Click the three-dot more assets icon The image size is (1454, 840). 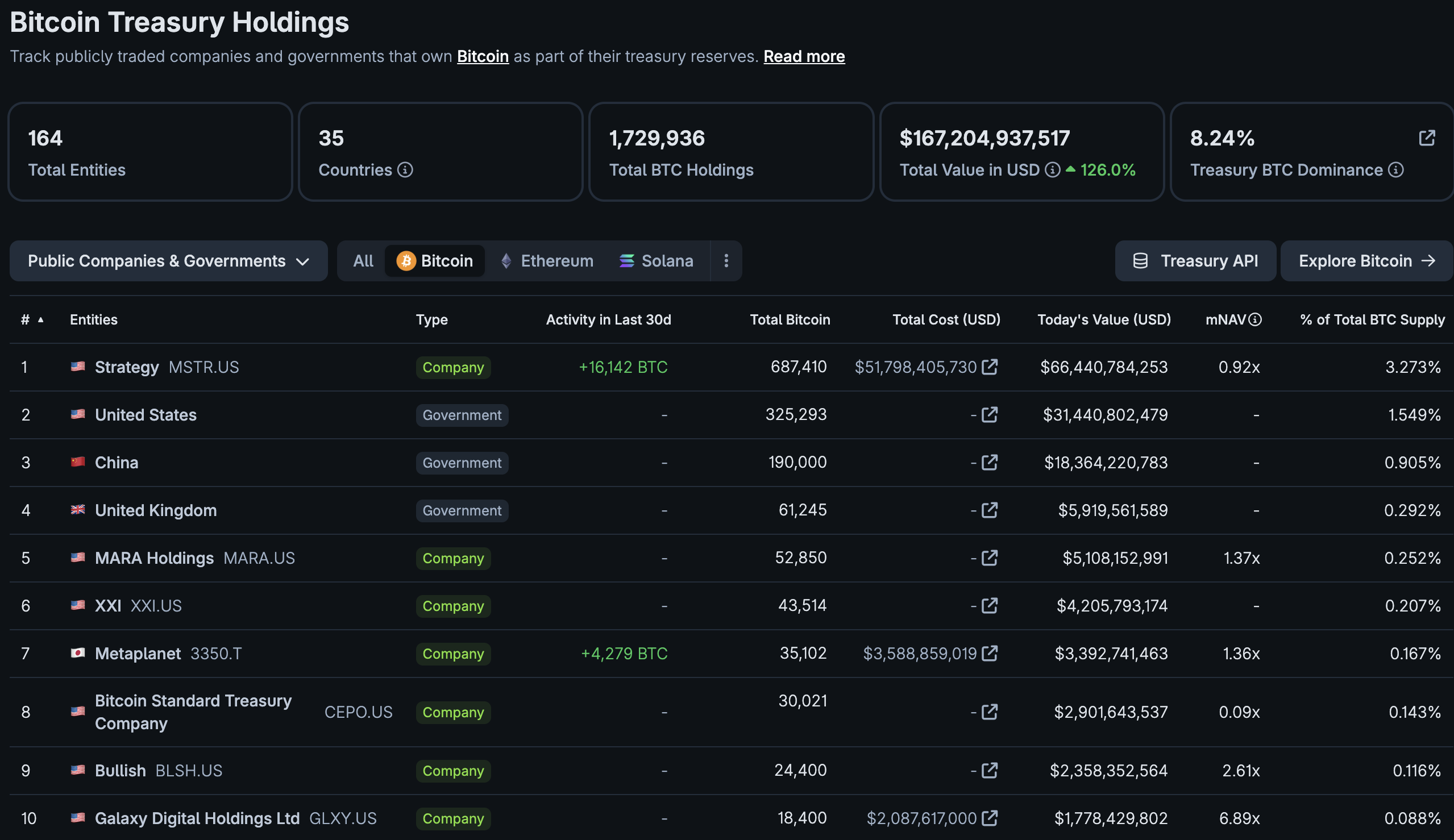(x=726, y=261)
